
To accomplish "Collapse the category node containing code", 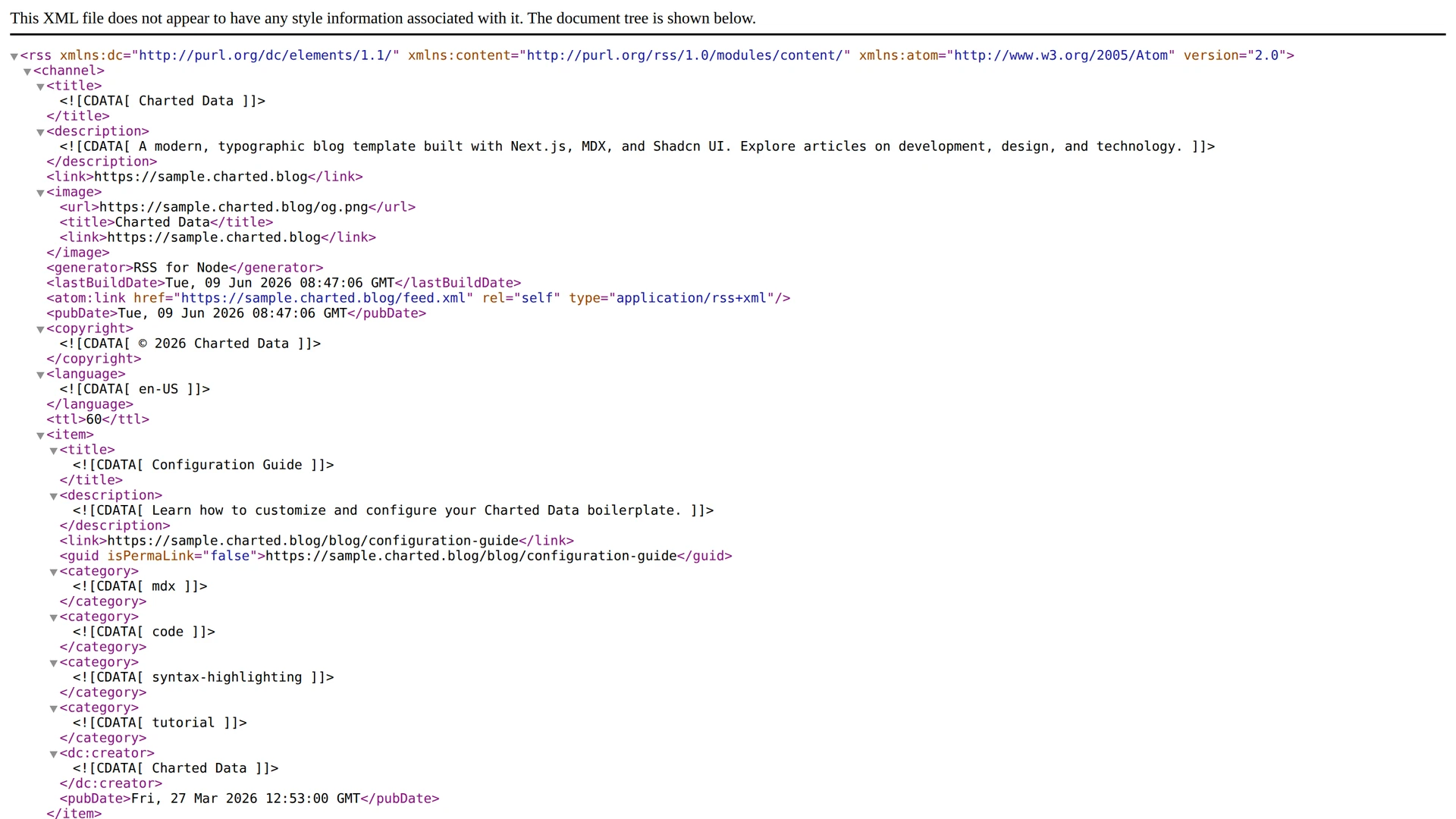I will pos(54,617).
